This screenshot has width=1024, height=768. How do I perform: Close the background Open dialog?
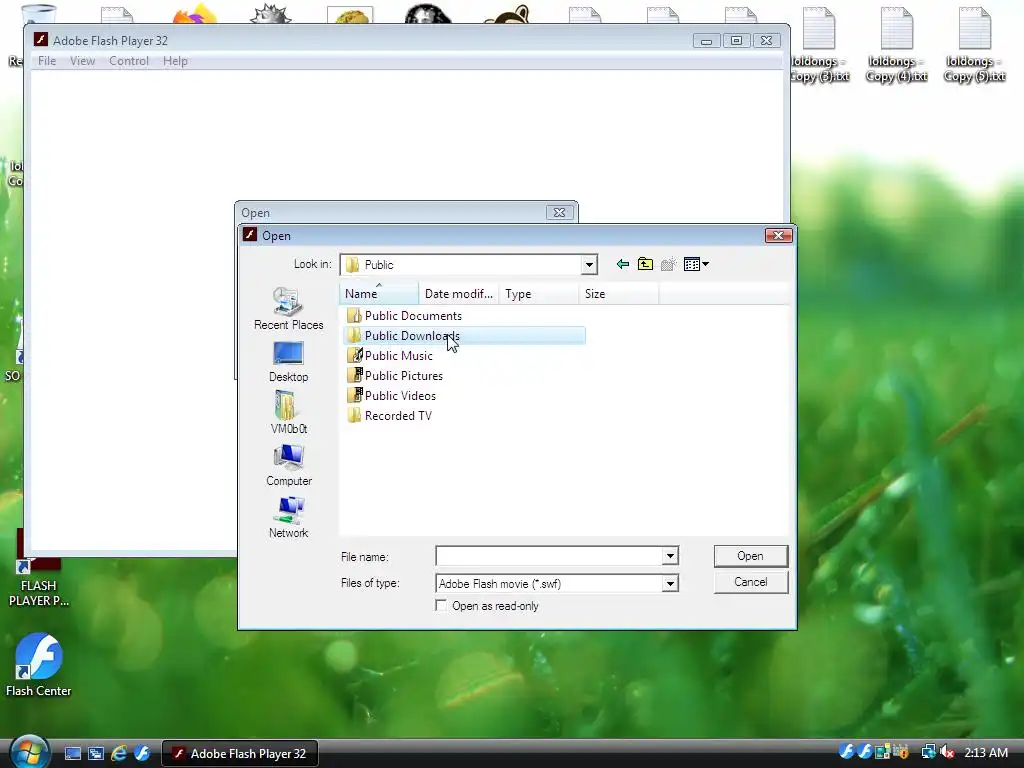[x=560, y=212]
